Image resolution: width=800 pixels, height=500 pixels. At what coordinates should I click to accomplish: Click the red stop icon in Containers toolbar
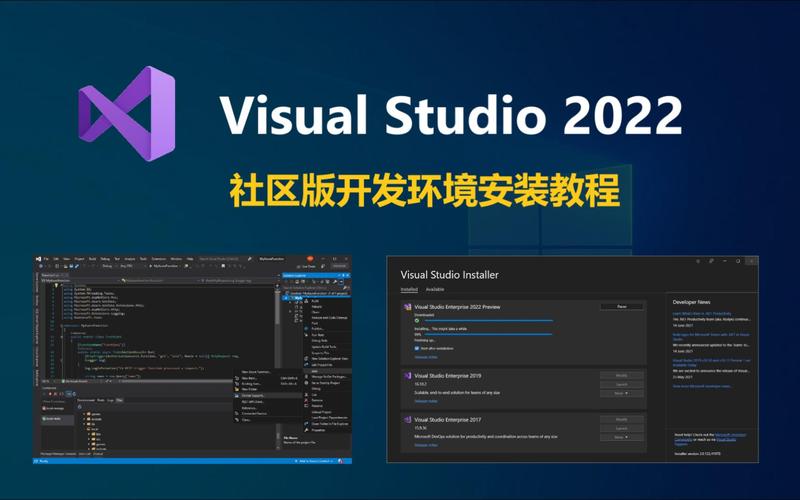[x=50, y=394]
